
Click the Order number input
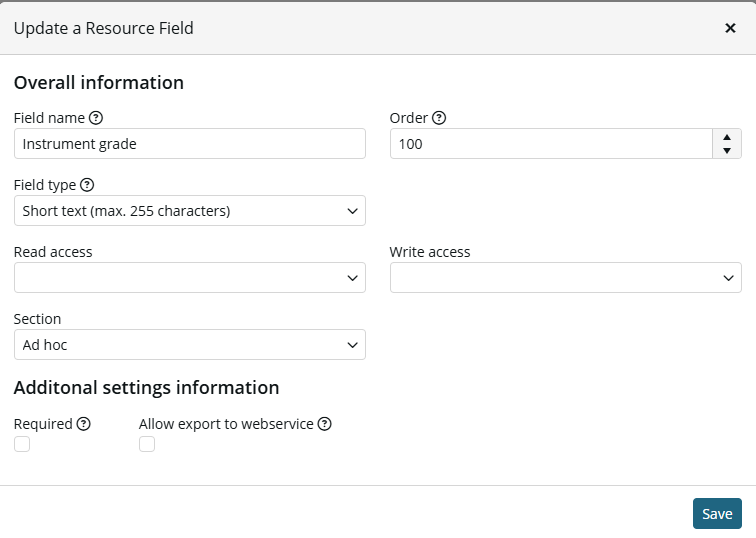[551, 144]
